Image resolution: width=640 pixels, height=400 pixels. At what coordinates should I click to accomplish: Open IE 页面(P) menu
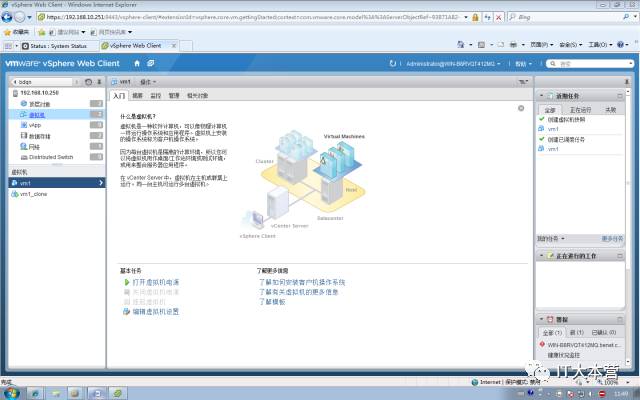pyautogui.click(x=542, y=44)
